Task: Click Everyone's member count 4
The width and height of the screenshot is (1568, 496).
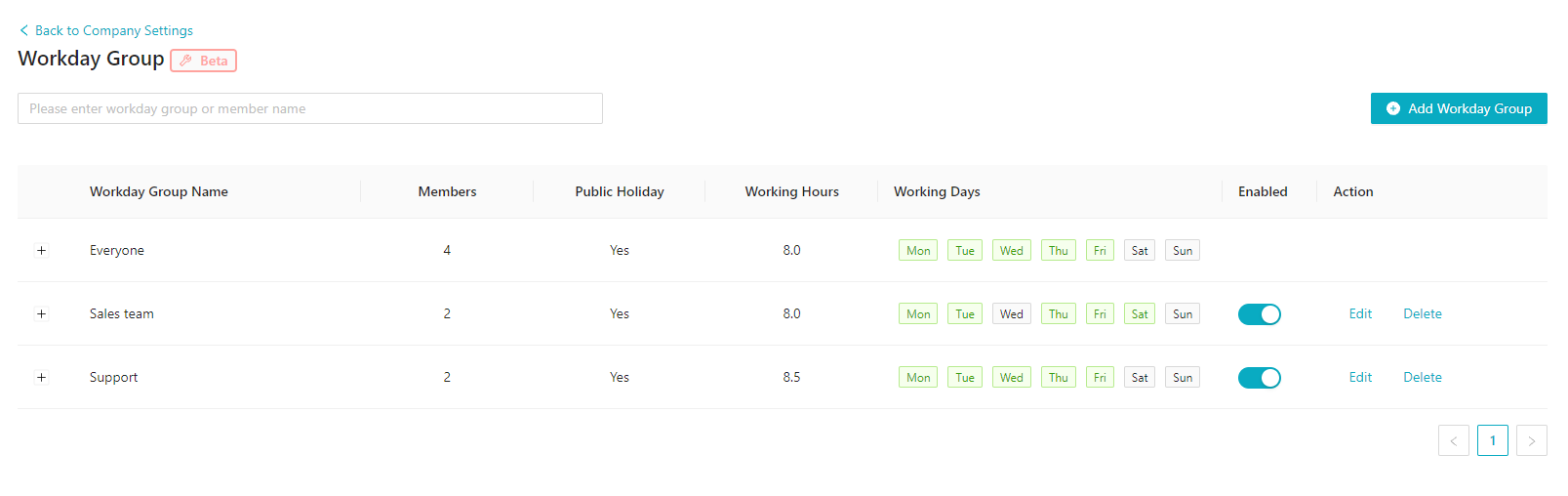Action: 447,250
